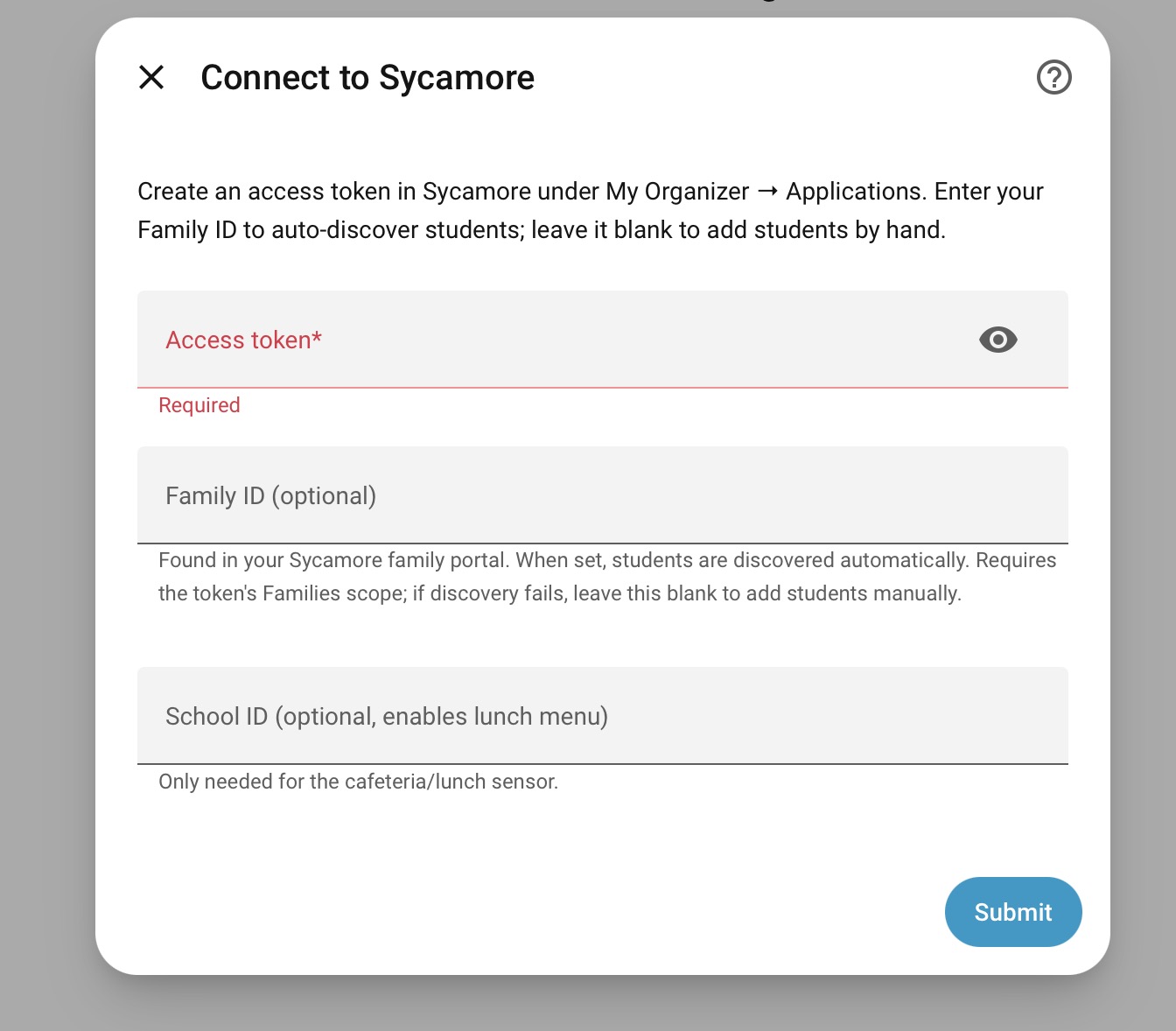This screenshot has height=1031, width=1176.
Task: Show the access token with eye icon
Action: click(x=997, y=340)
